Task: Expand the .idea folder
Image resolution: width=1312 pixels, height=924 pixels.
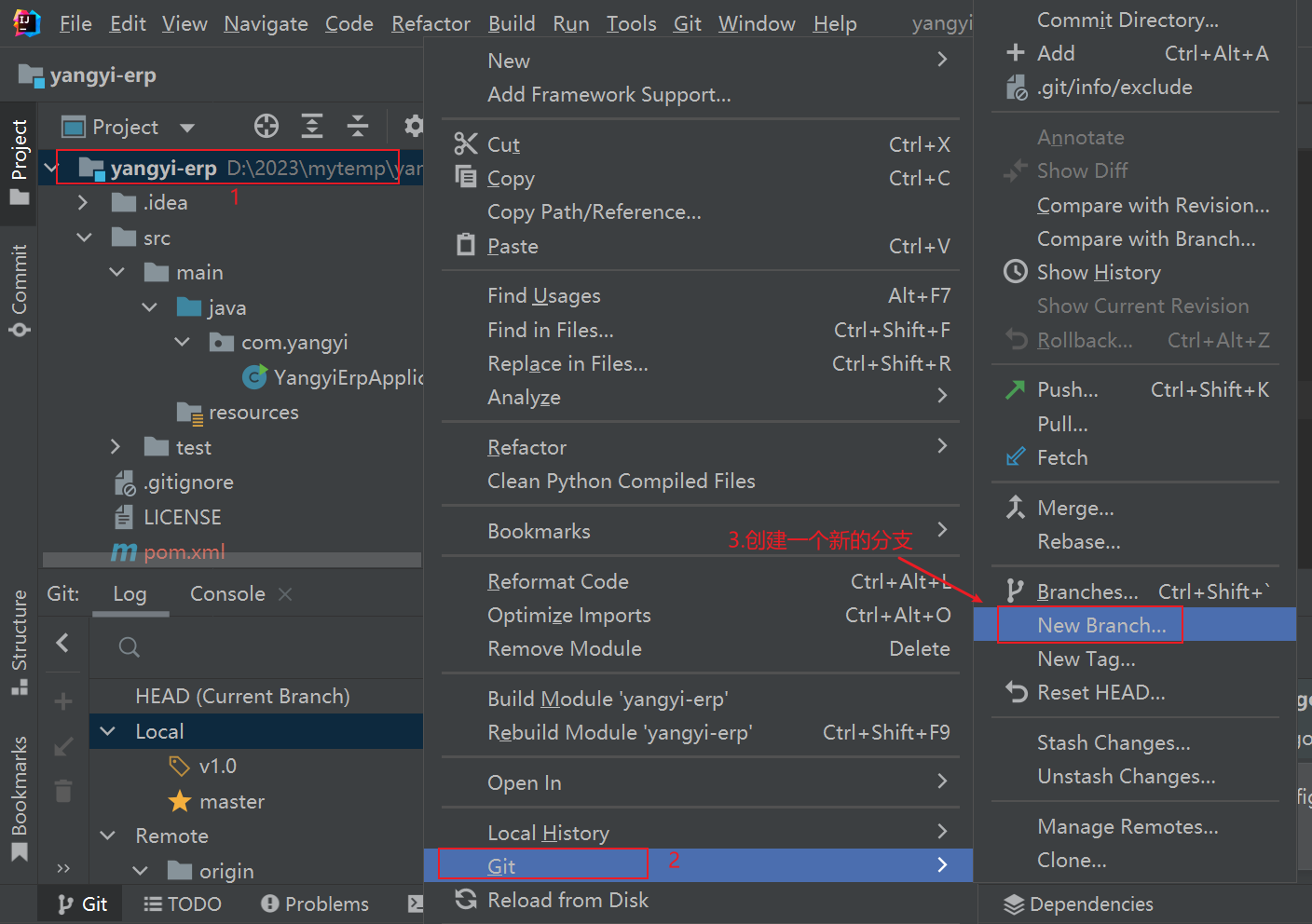Action: (83, 202)
